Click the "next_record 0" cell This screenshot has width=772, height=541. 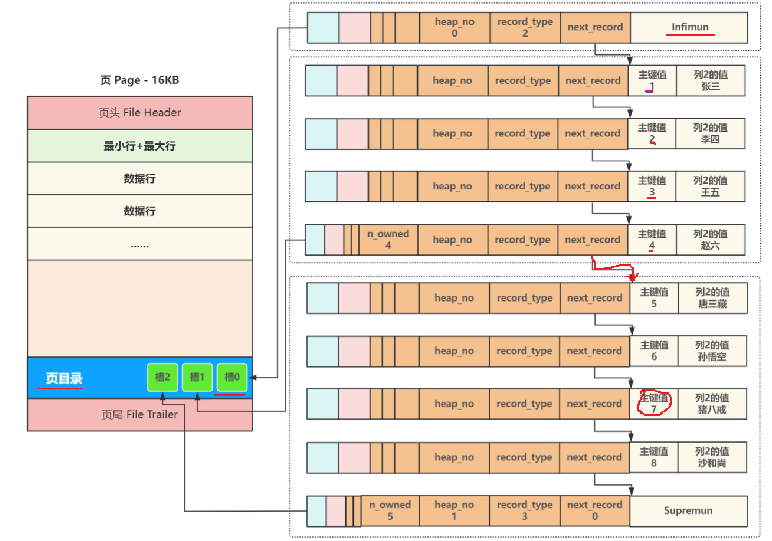[x=595, y=510]
